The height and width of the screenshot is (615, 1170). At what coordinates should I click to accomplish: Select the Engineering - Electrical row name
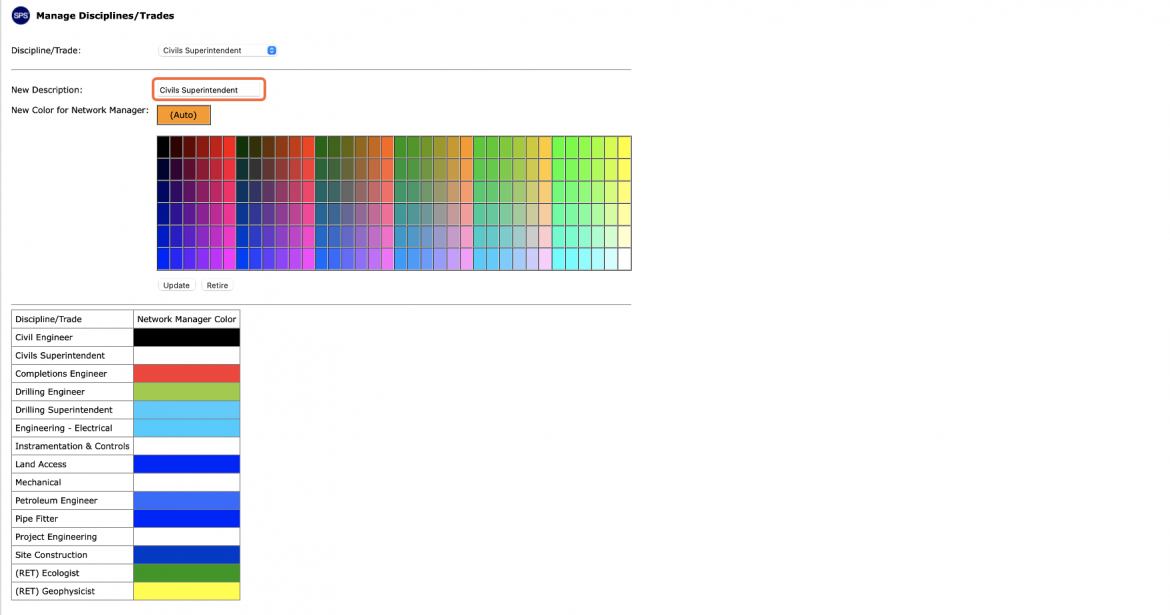point(63,428)
